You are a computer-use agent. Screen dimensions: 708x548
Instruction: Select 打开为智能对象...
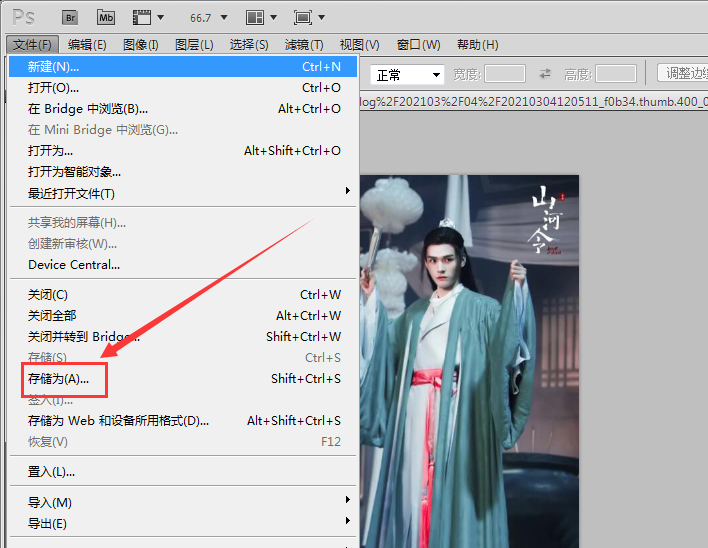[x=183, y=172]
